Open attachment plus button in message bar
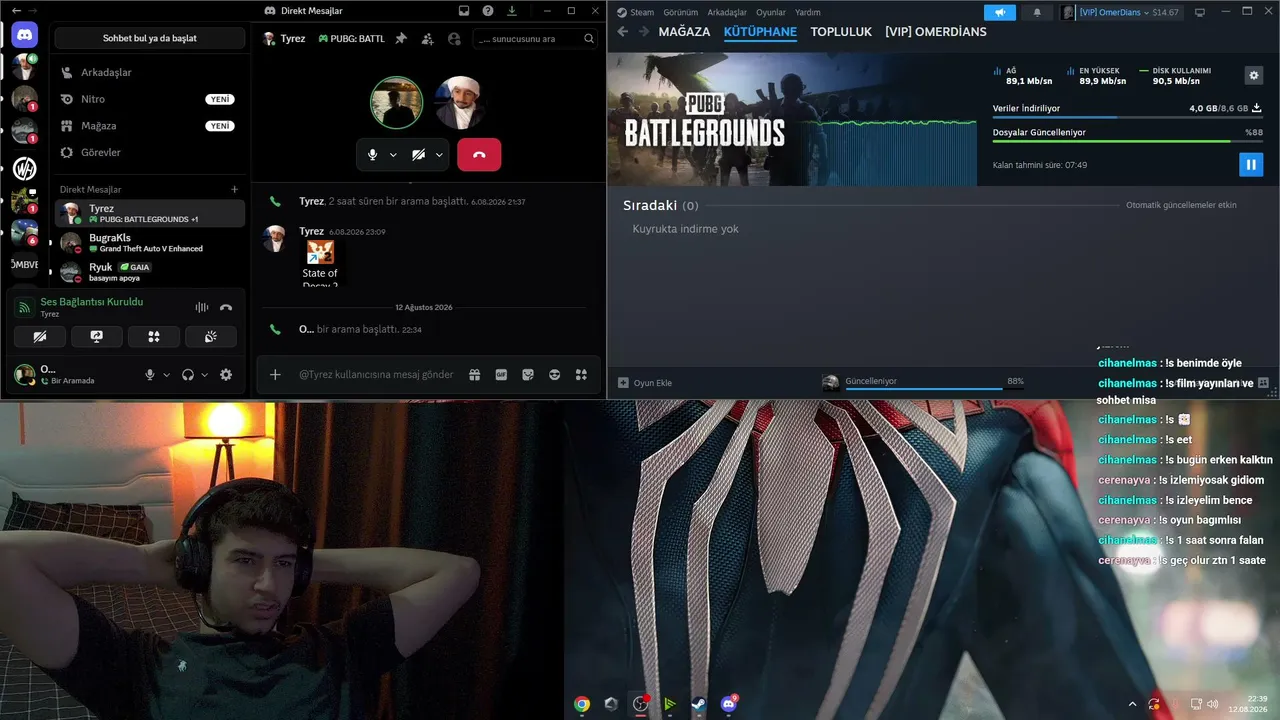 coord(275,375)
